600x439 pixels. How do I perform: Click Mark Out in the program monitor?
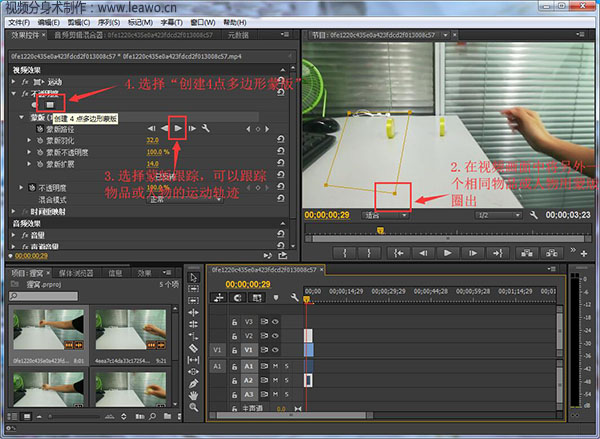369,253
